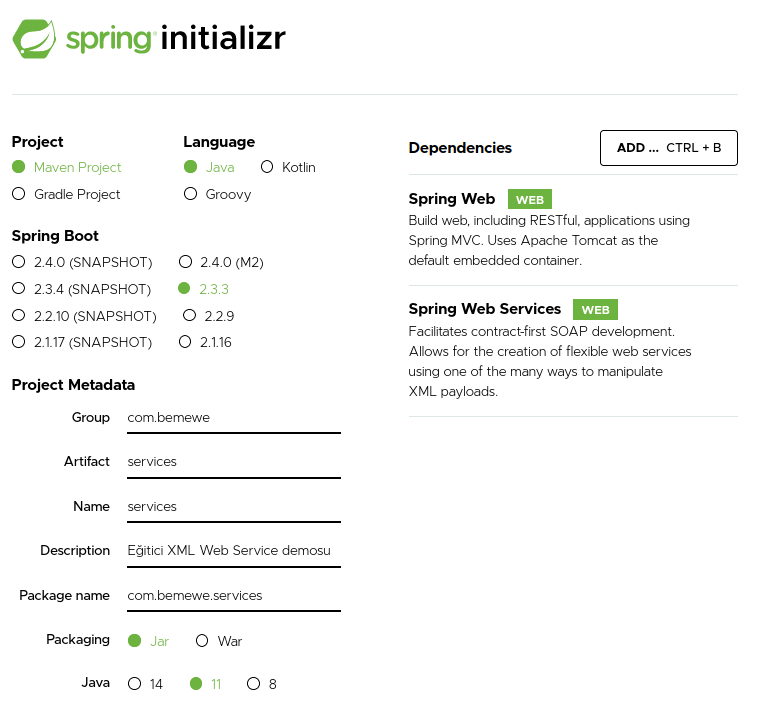Click the Spring Web Services dependency

click(x=485, y=309)
